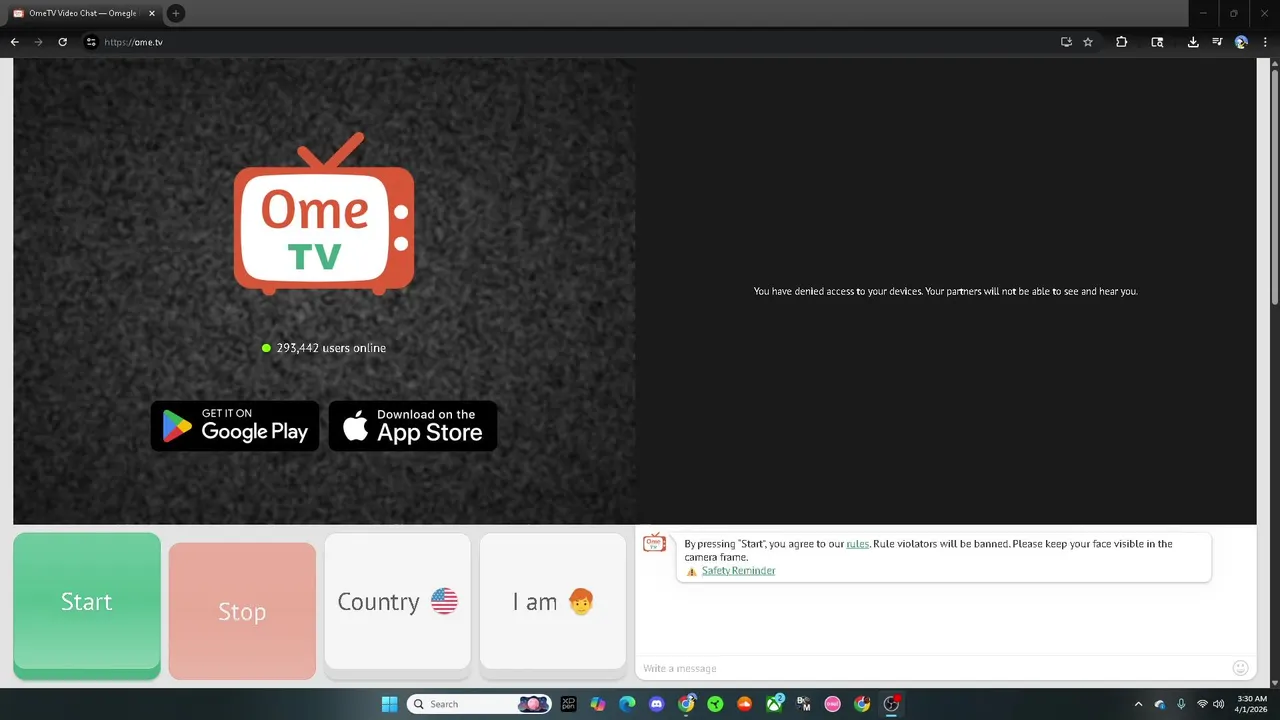Open Microsoft Edge from the taskbar
The width and height of the screenshot is (1280, 720).
pos(627,704)
